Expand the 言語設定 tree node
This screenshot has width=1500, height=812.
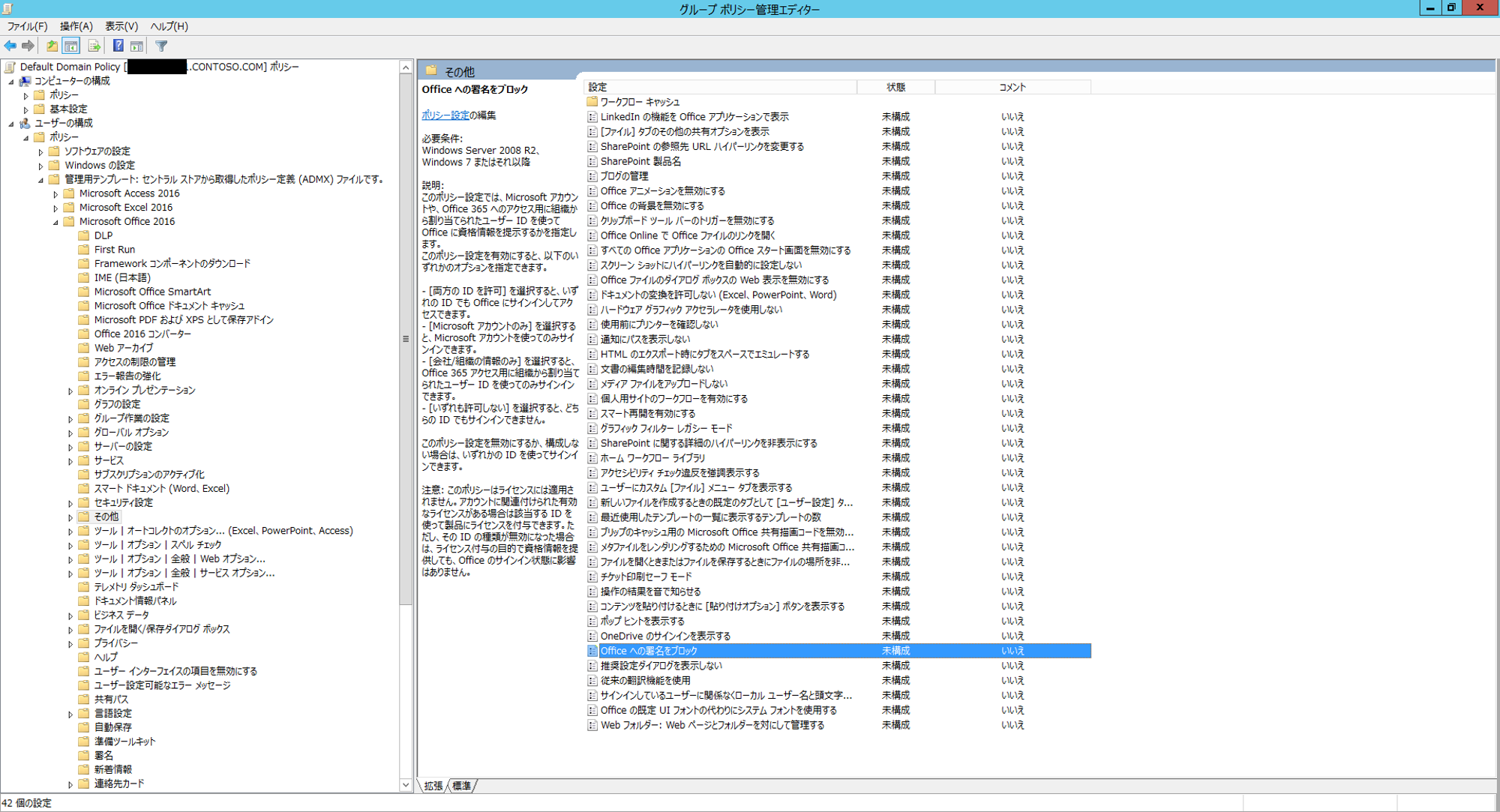71,715
